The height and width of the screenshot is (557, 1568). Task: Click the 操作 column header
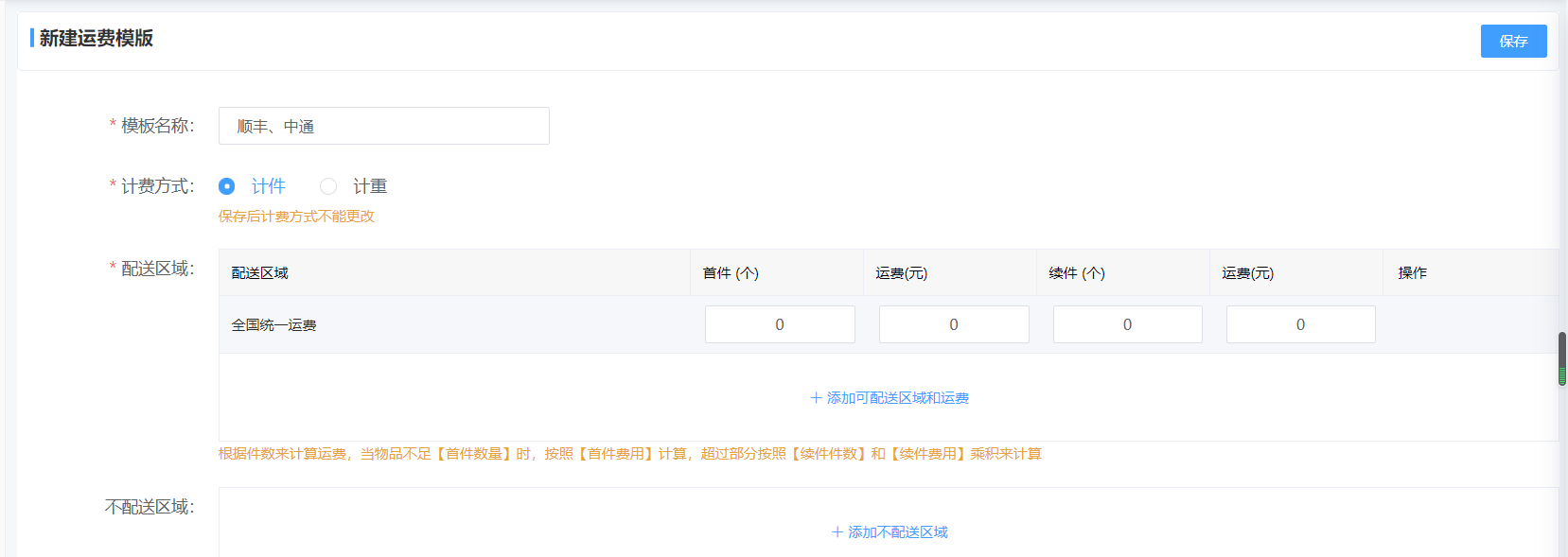pos(1412,273)
